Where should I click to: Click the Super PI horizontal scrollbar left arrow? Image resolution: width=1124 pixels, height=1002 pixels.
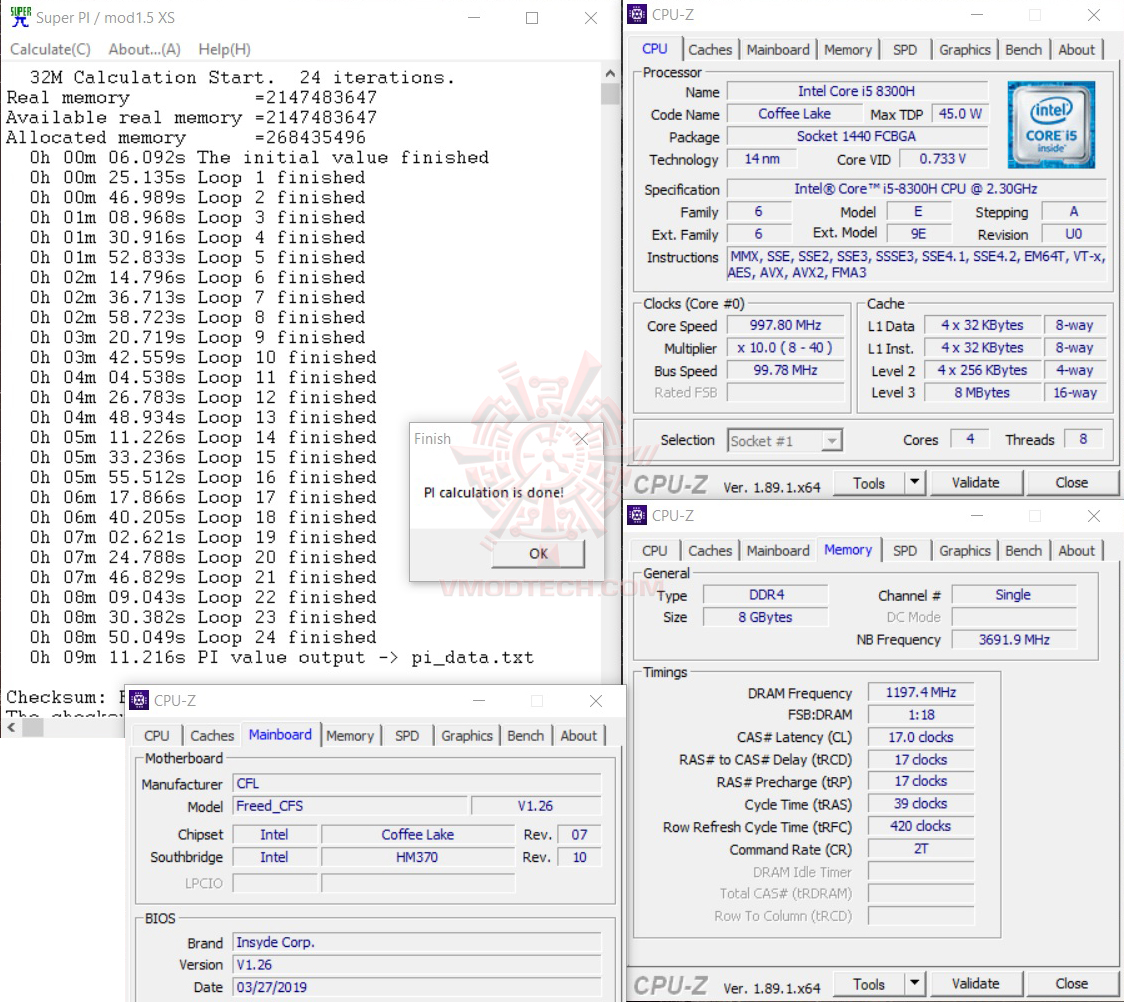coord(11,727)
